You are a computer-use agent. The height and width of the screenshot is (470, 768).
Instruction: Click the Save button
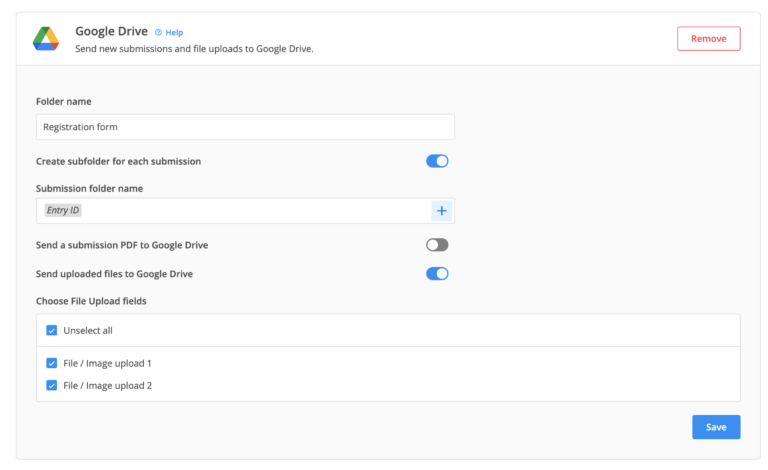(x=716, y=427)
